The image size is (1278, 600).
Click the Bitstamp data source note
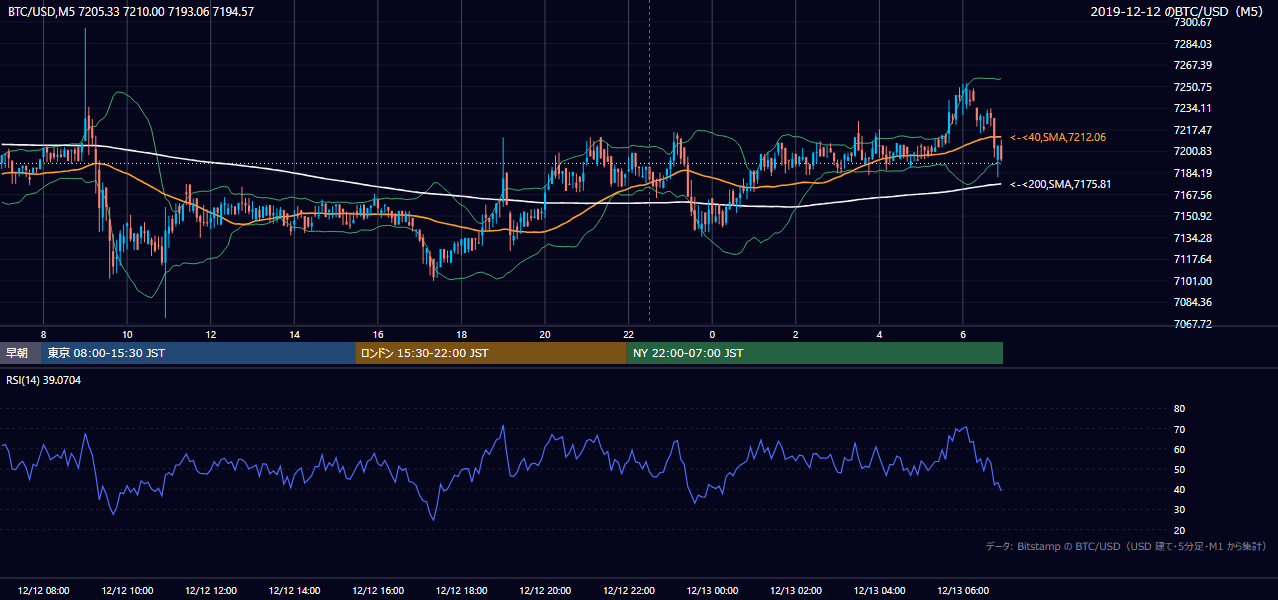point(1126,546)
